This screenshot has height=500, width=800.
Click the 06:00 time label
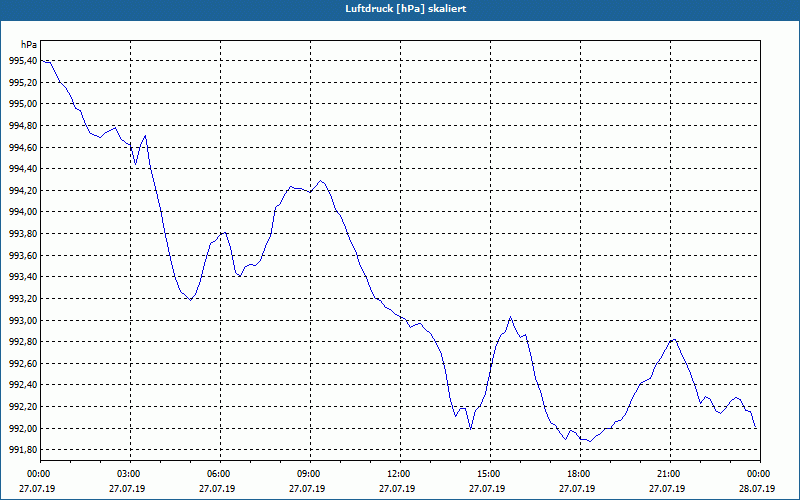click(217, 474)
